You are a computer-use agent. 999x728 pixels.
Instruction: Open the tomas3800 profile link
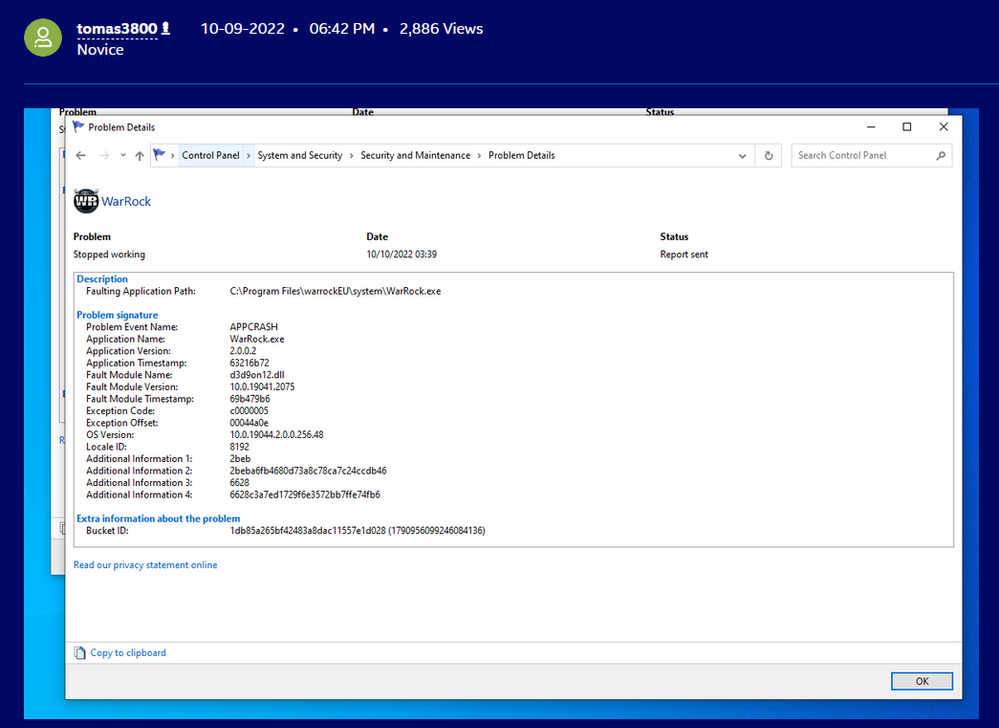click(x=117, y=29)
